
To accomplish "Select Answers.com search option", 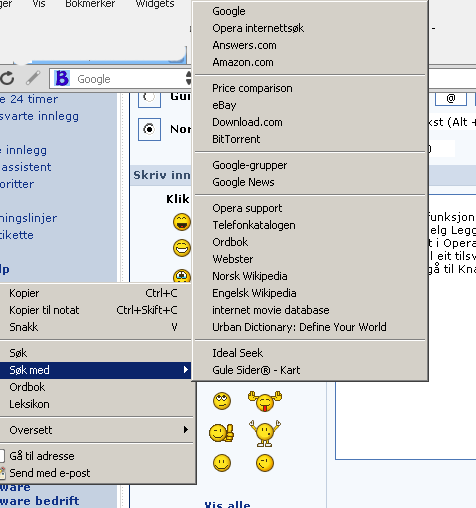I will [310, 45].
